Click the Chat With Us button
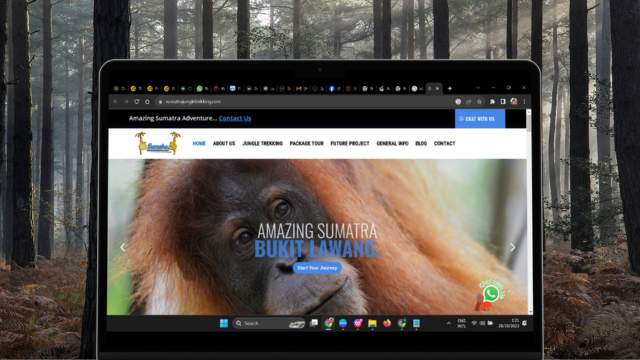The height and width of the screenshot is (360, 640). [x=480, y=119]
